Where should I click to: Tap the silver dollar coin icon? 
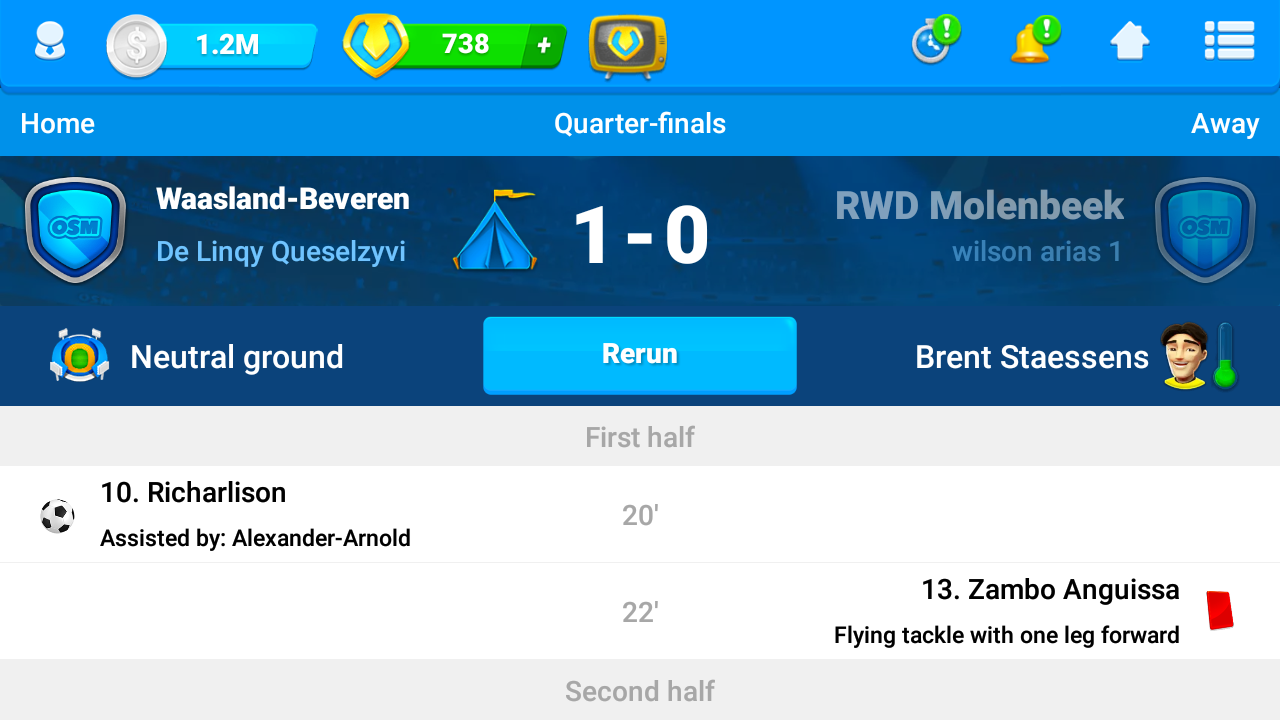click(x=136, y=46)
